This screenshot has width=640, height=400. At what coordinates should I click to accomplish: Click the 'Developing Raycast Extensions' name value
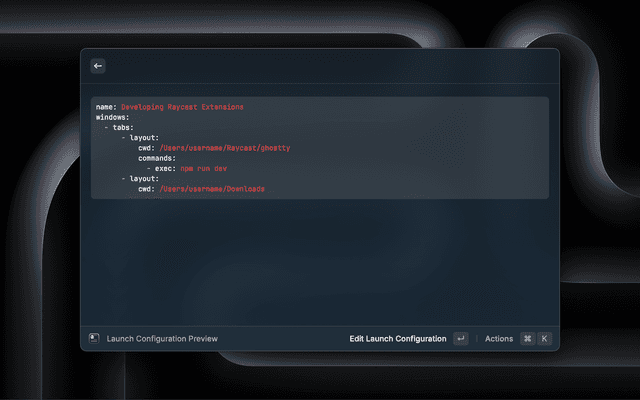[182, 106]
